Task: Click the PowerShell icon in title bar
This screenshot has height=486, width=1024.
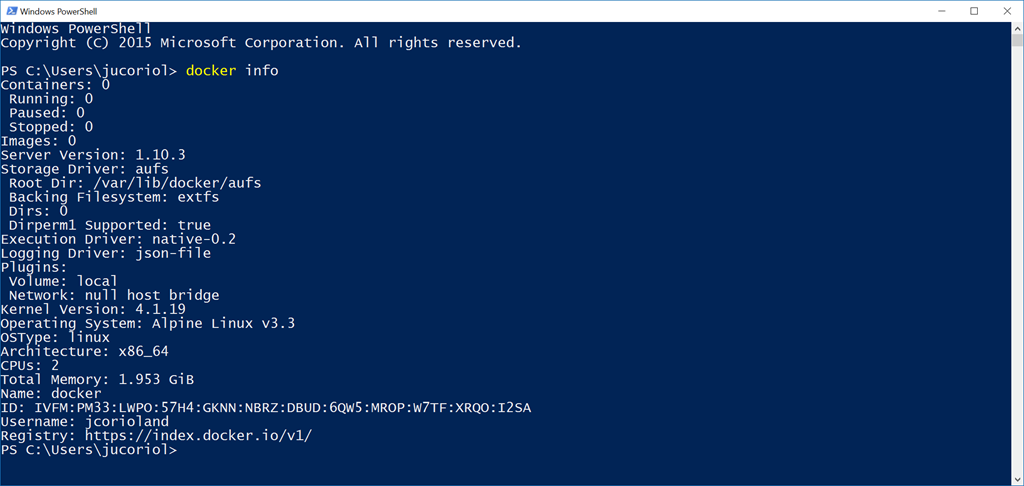Action: tap(10, 11)
